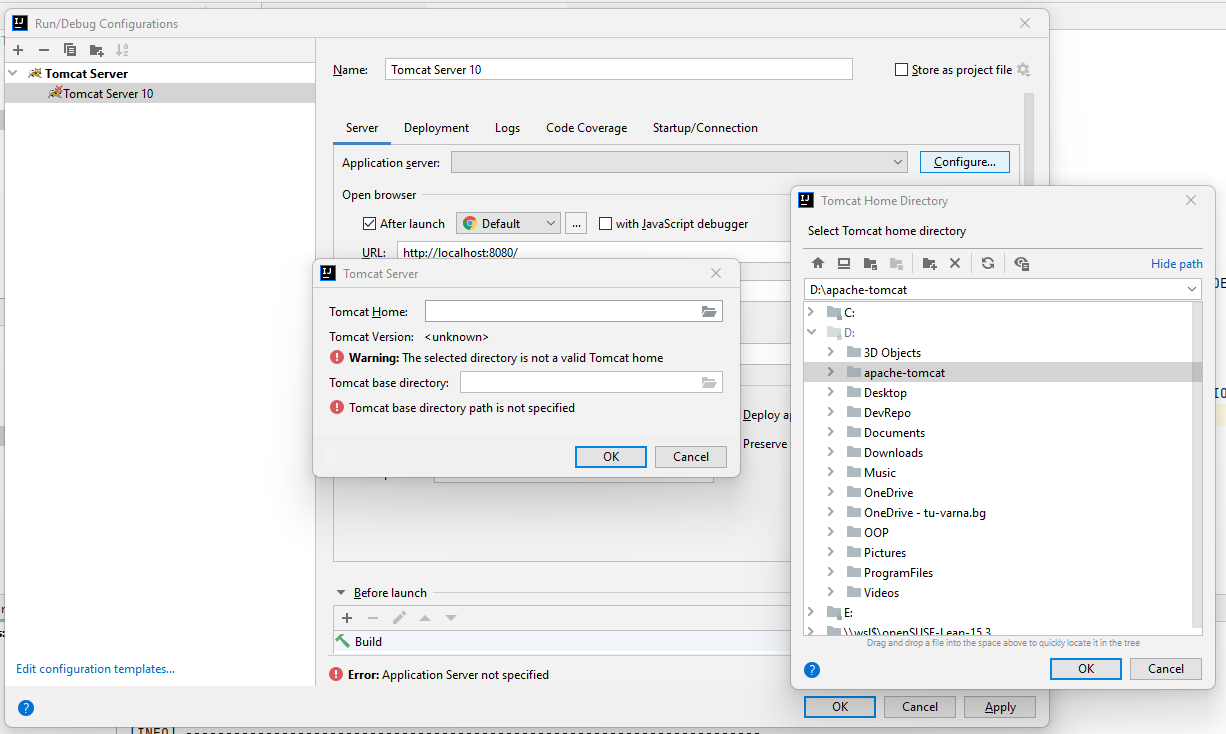This screenshot has height=734, width=1226.
Task: Copy the selected run configuration
Action: click(70, 50)
